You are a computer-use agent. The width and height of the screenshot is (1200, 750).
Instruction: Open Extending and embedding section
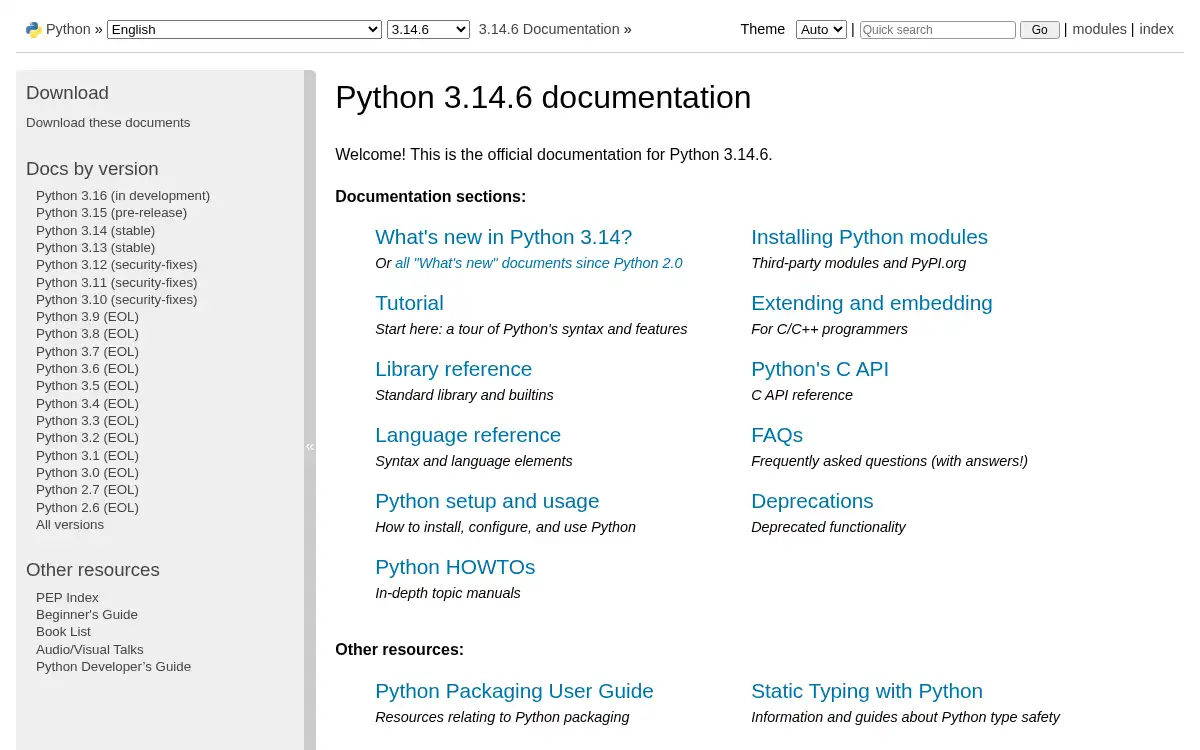[x=872, y=303]
